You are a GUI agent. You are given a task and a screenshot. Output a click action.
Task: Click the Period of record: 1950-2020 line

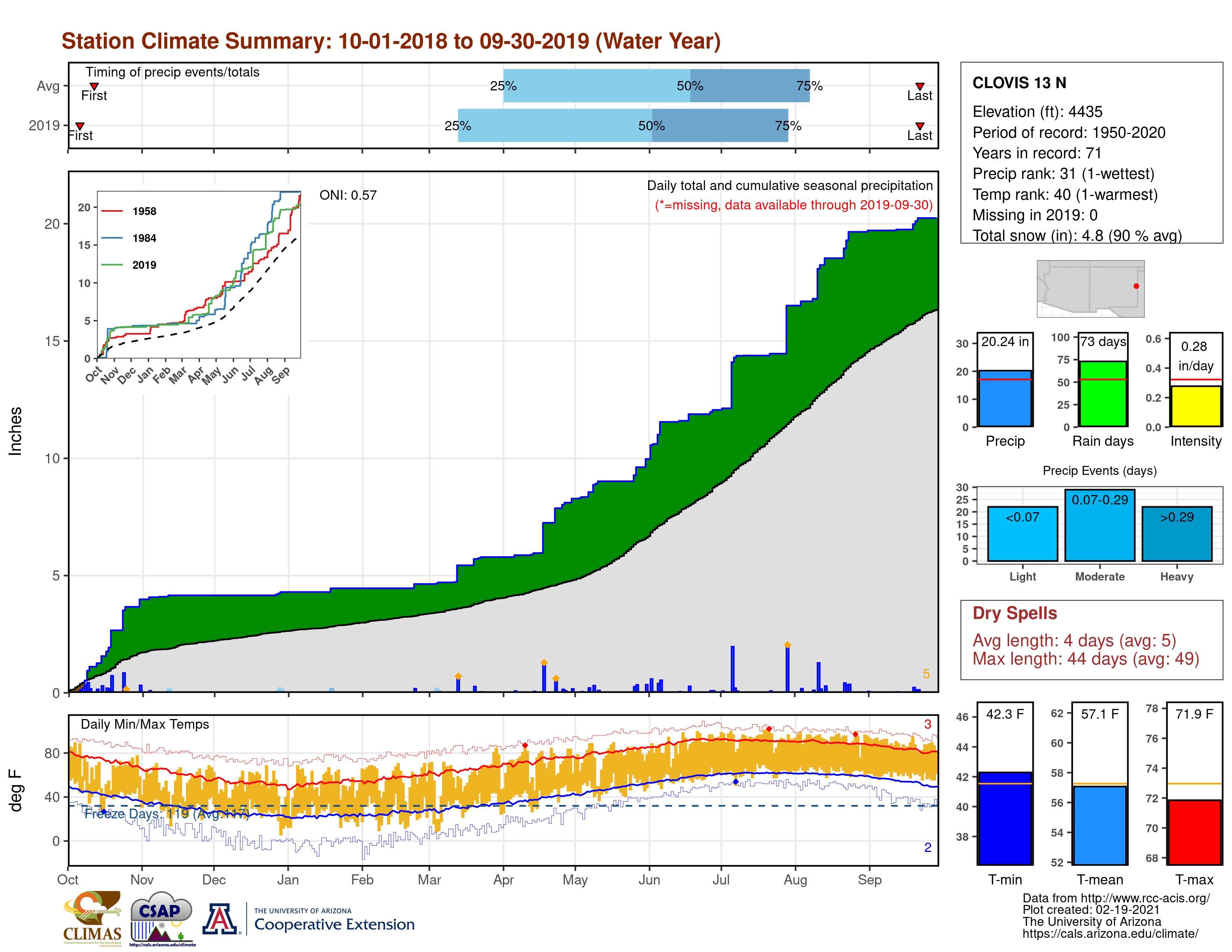pos(1069,133)
